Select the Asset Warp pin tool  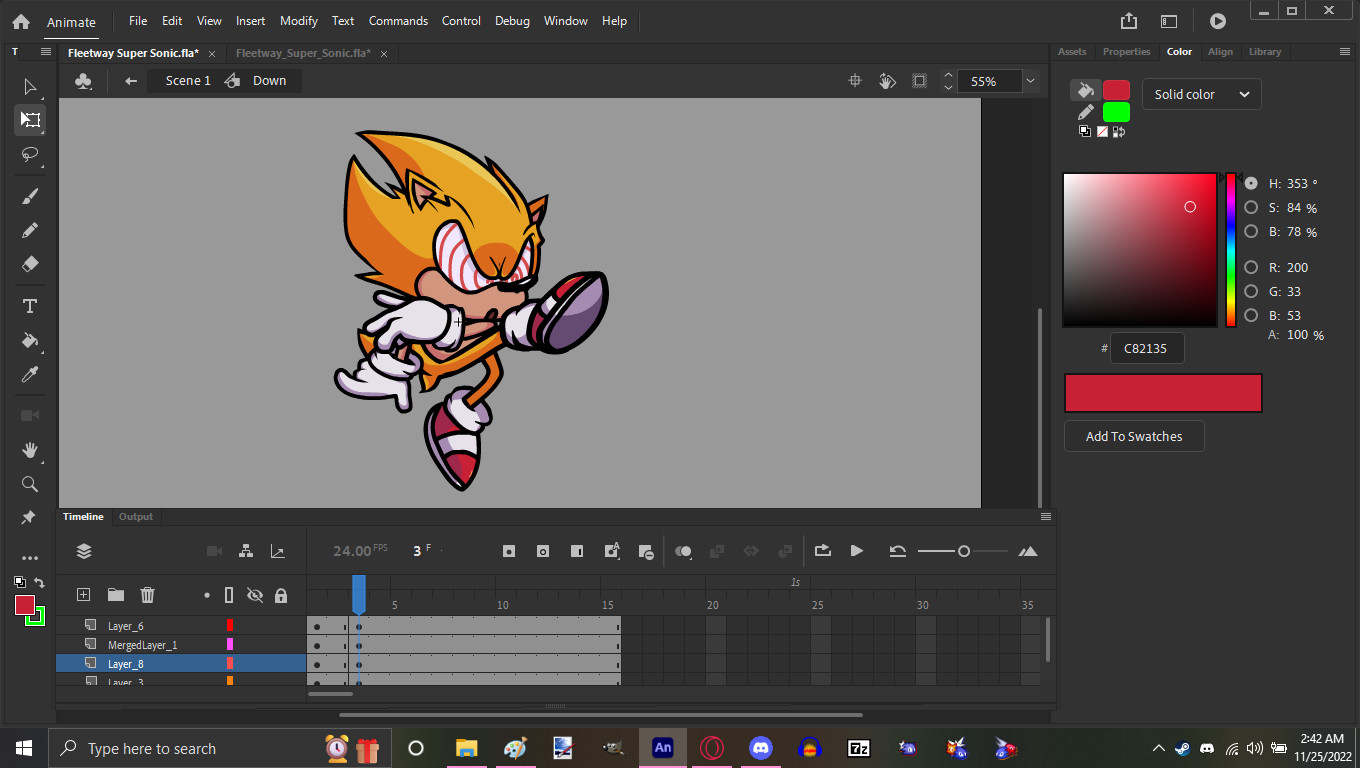(28, 518)
